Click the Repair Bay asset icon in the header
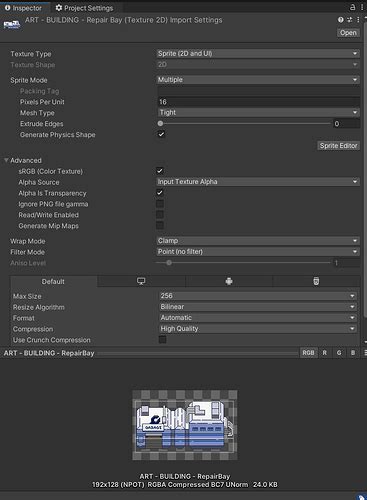The image size is (367, 500). (x=12, y=24)
